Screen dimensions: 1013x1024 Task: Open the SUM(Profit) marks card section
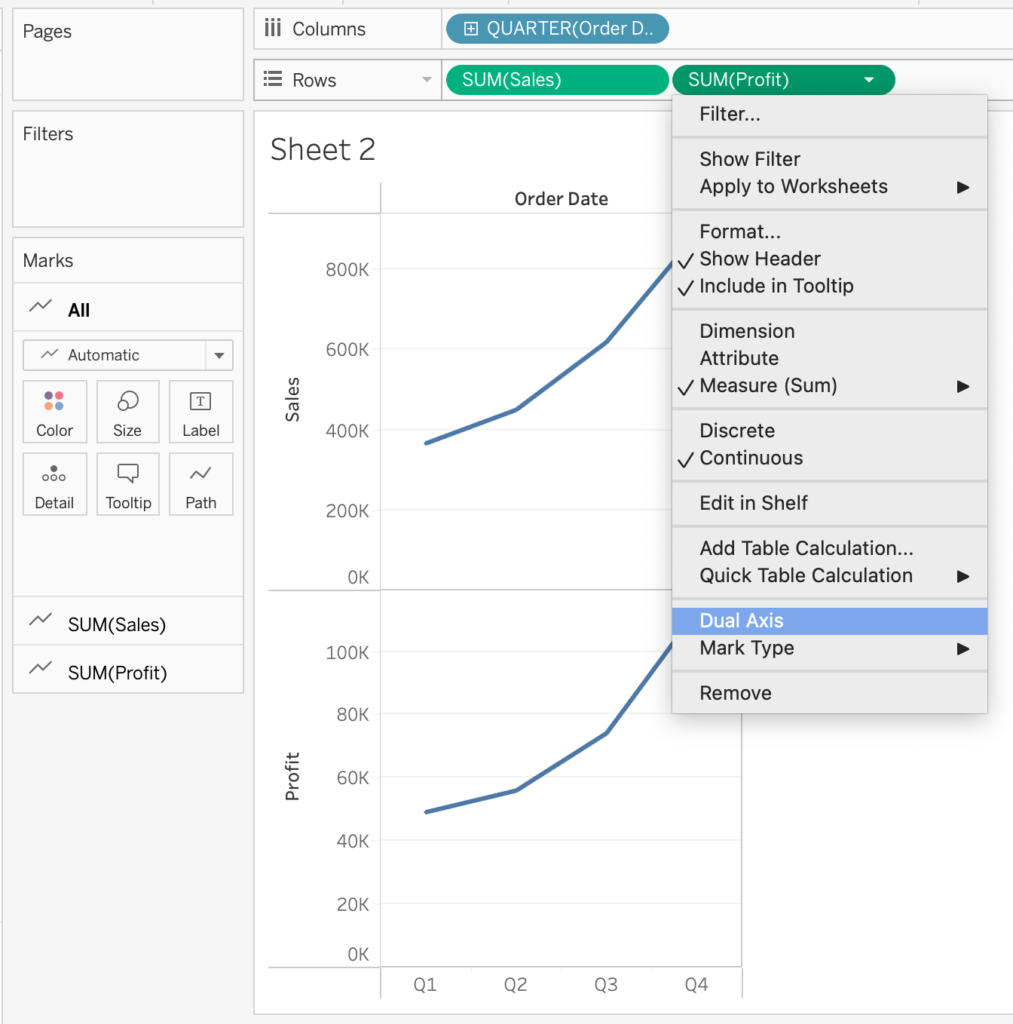pos(117,673)
